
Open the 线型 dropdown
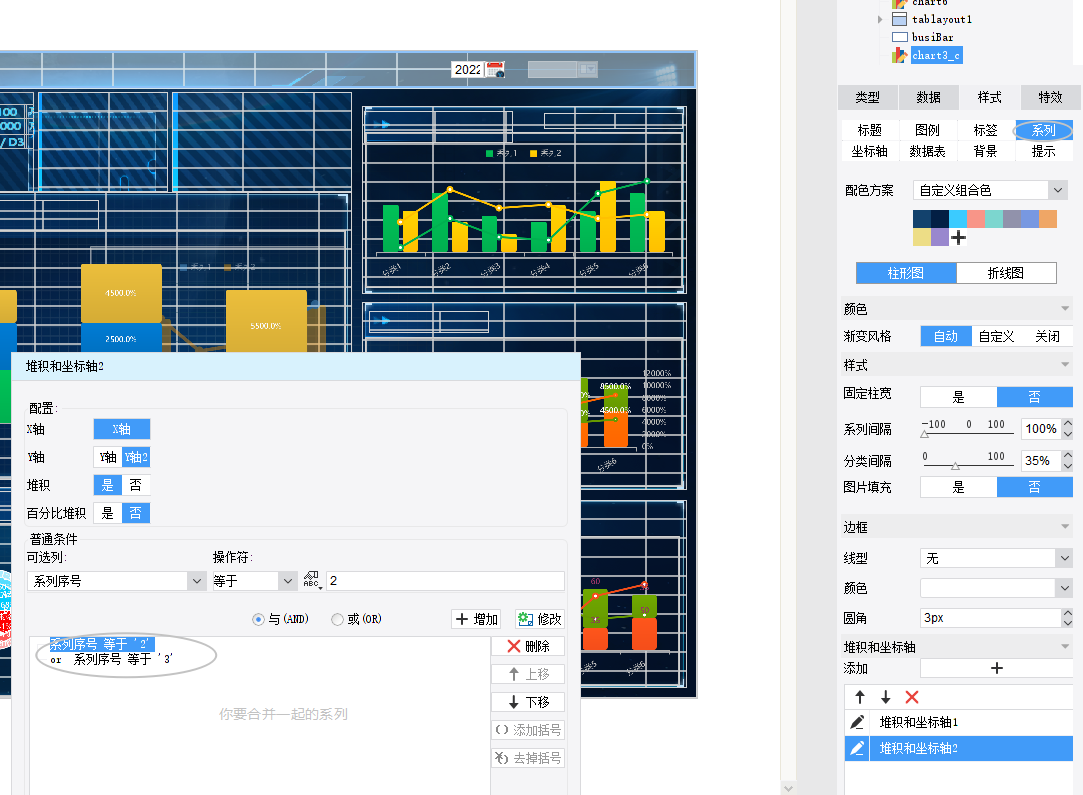point(1064,558)
